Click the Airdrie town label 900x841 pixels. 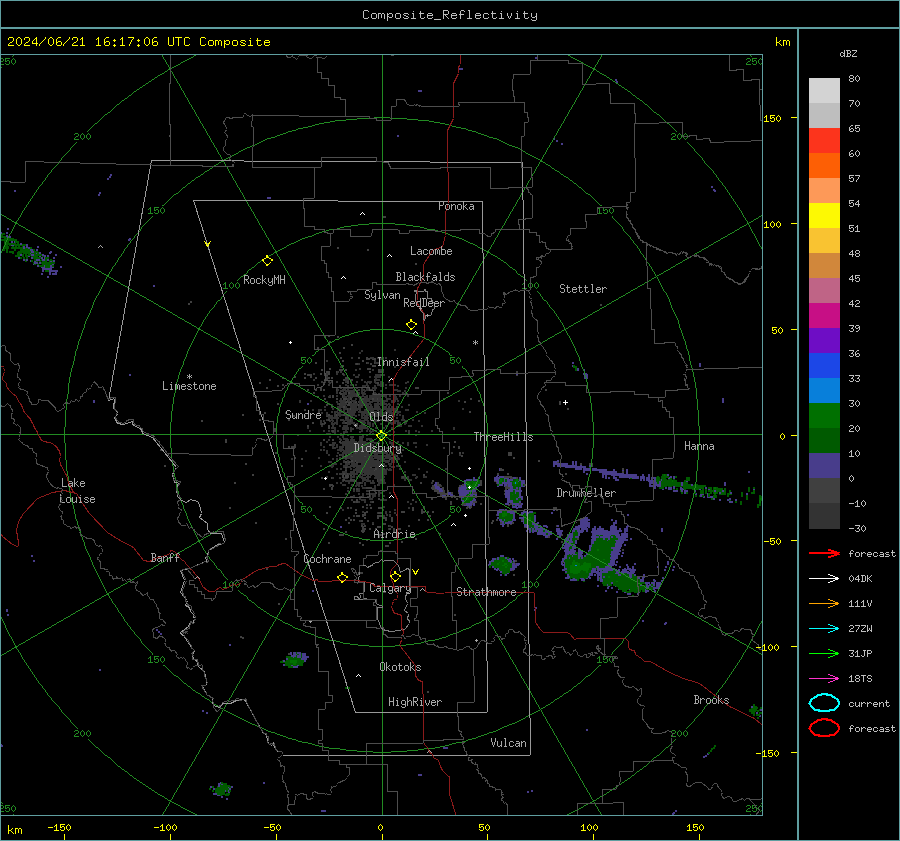tap(394, 534)
